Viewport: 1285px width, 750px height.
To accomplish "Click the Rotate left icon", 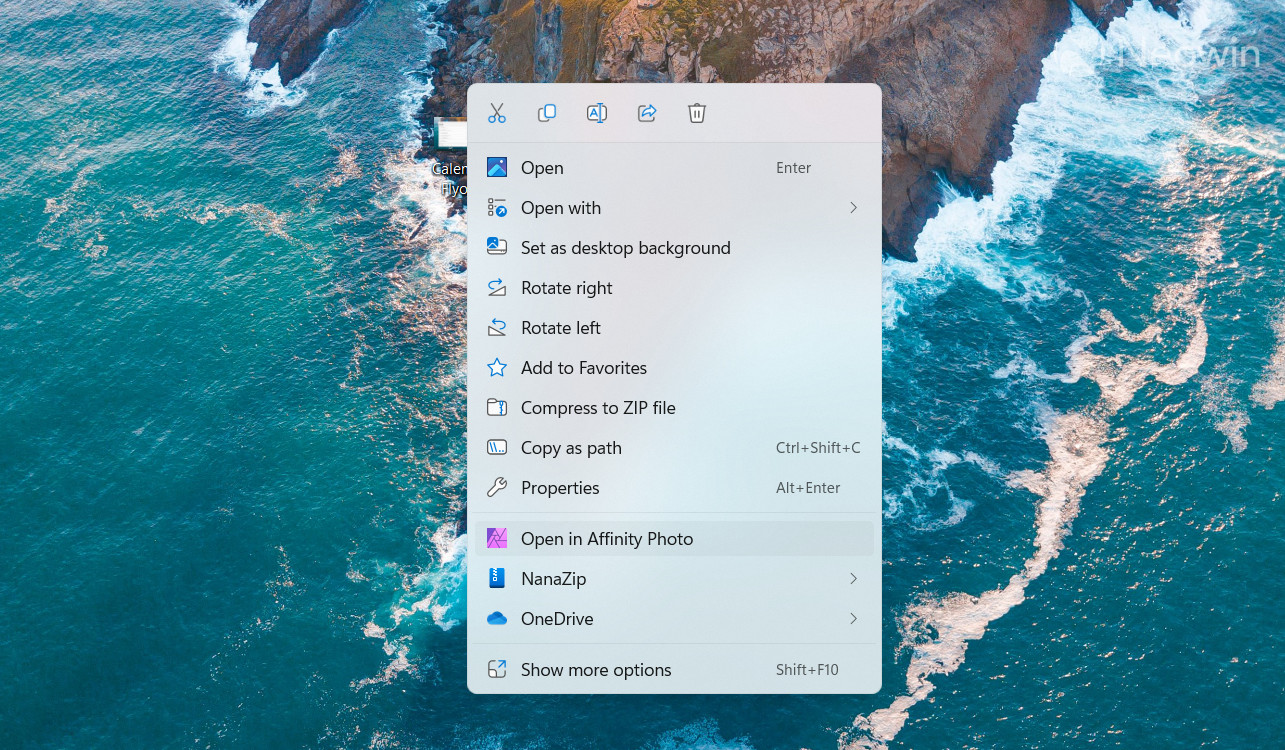I will [497, 328].
